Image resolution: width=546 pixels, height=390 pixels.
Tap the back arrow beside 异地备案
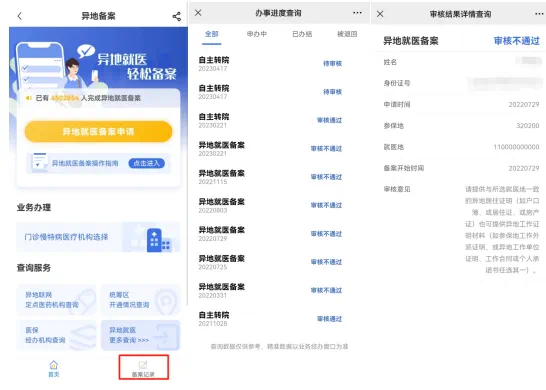[20, 16]
